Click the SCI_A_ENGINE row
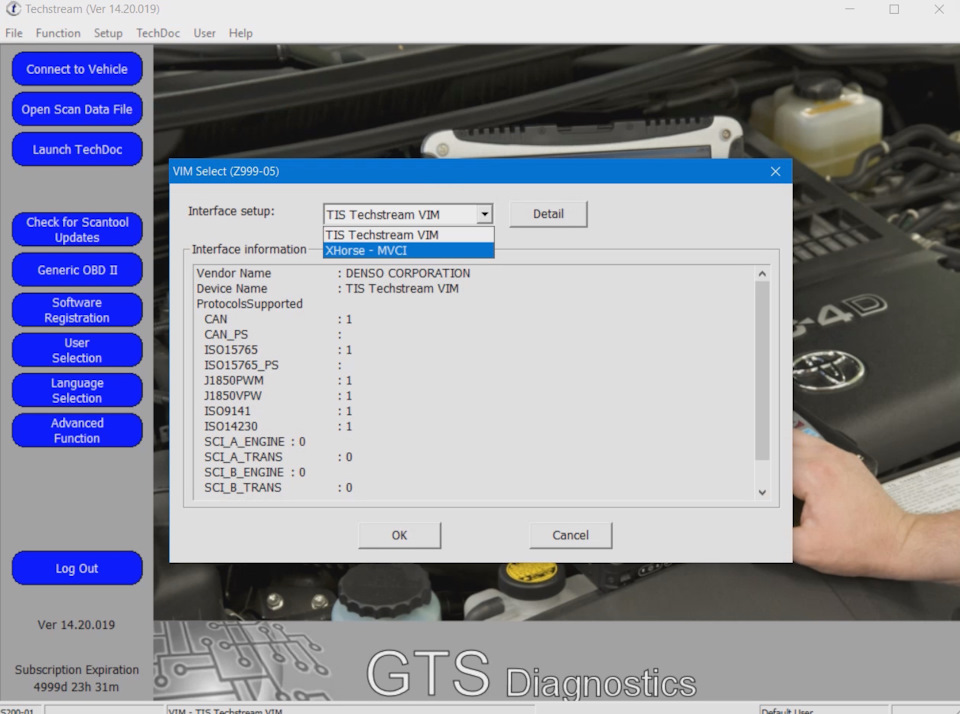 click(x=255, y=442)
